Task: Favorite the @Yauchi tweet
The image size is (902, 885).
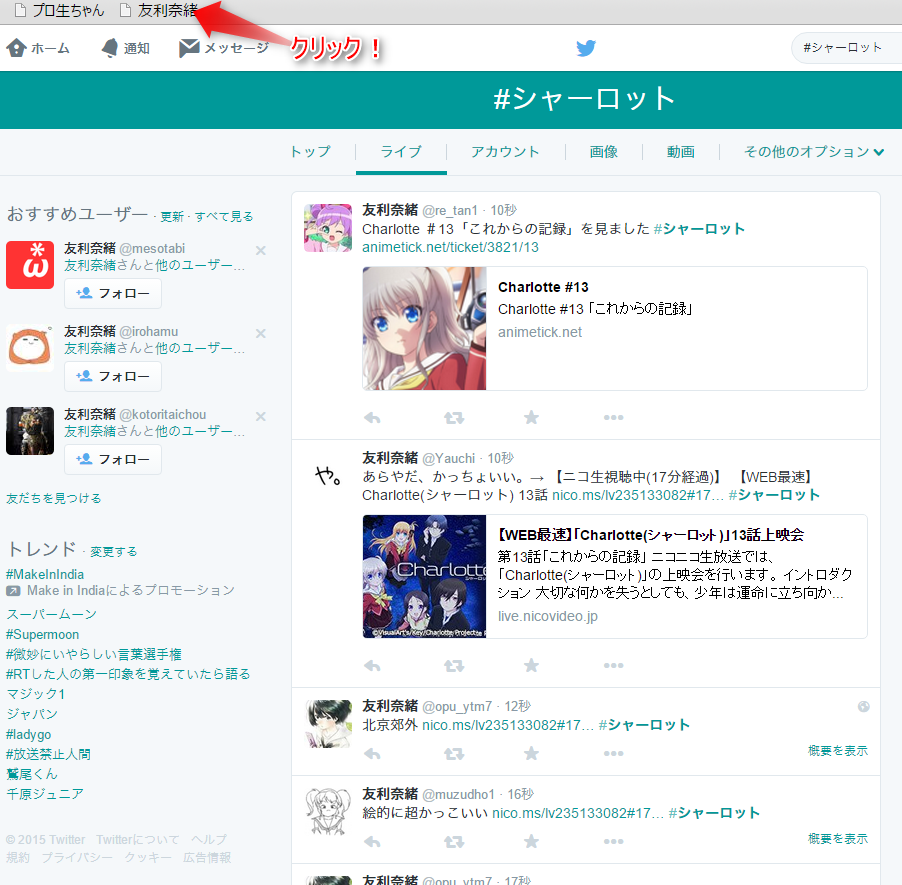Action: (532, 665)
